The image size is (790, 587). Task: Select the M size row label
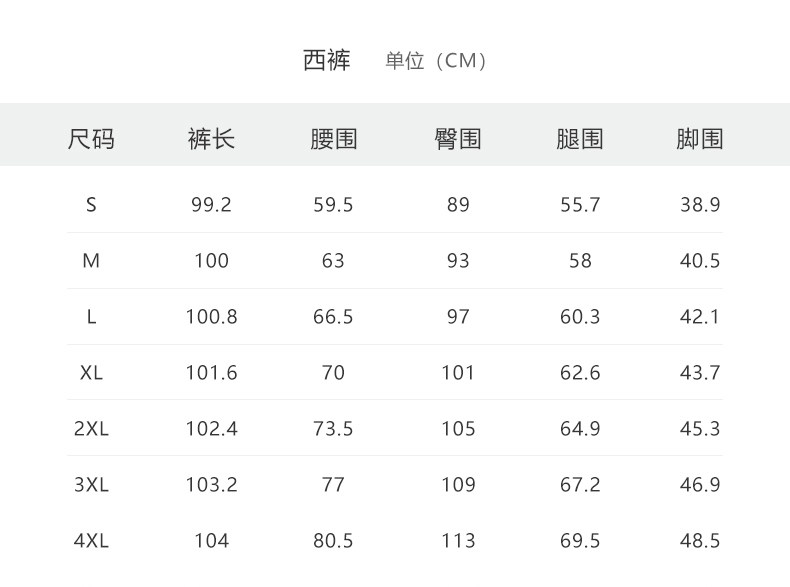click(x=91, y=261)
